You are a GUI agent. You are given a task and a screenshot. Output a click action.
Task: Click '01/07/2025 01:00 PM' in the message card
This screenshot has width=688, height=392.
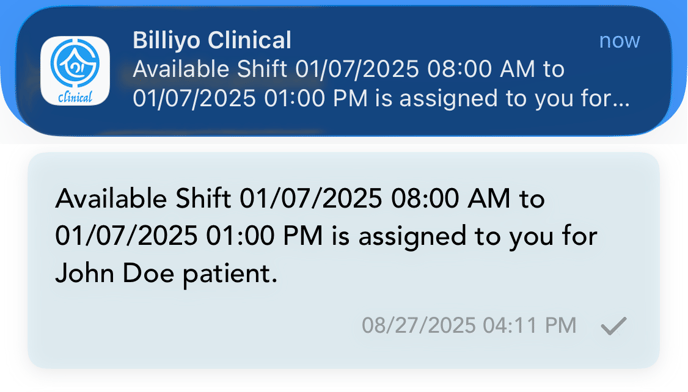point(189,236)
